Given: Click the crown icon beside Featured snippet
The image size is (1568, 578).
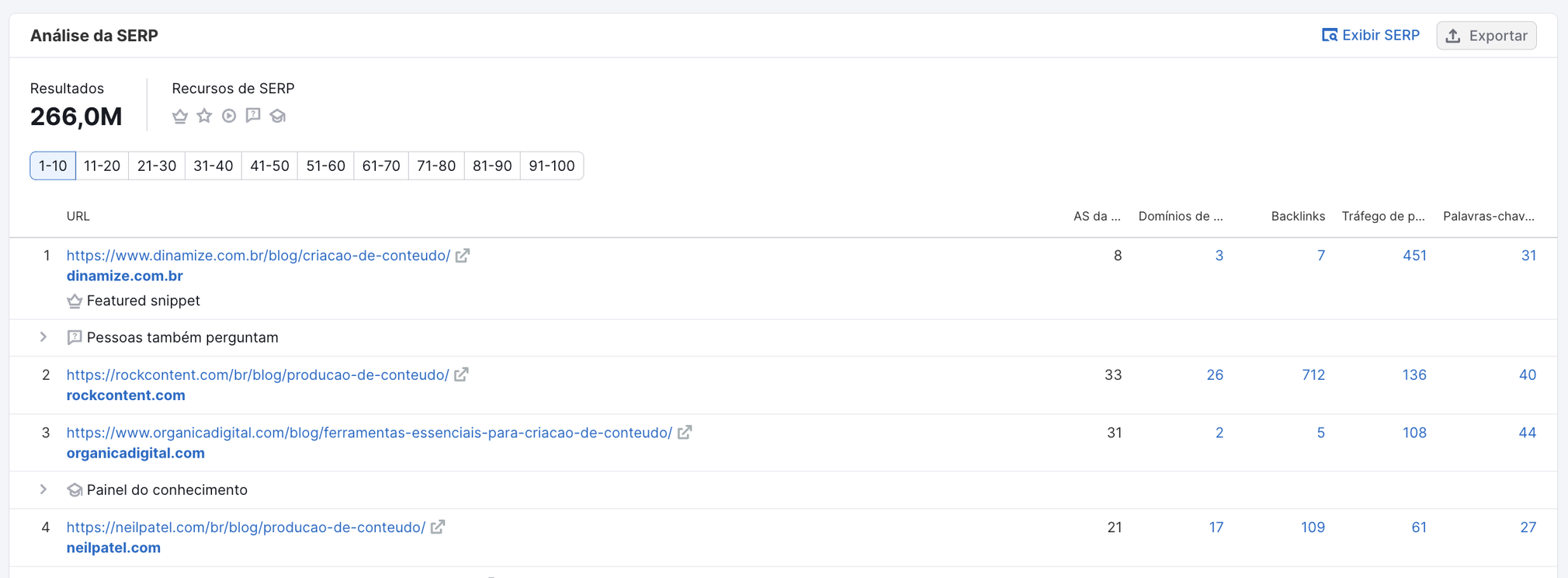Looking at the screenshot, I should (x=75, y=301).
